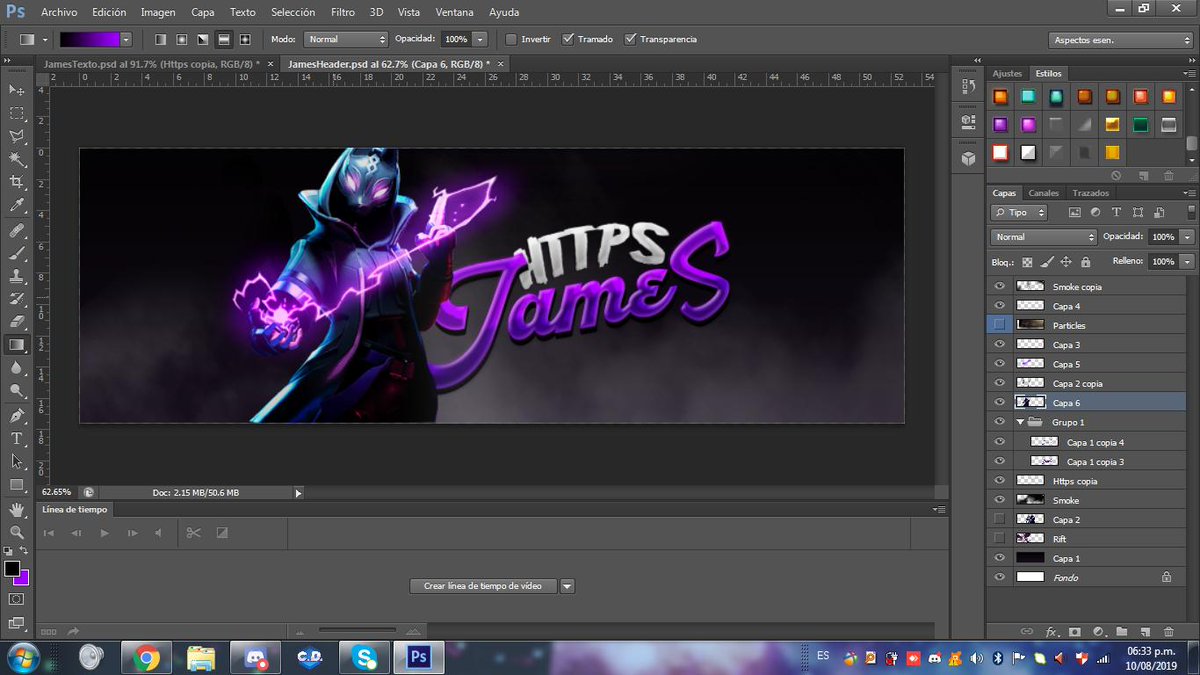This screenshot has height=675, width=1200.
Task: Select the Zoom tool
Action: point(16,532)
